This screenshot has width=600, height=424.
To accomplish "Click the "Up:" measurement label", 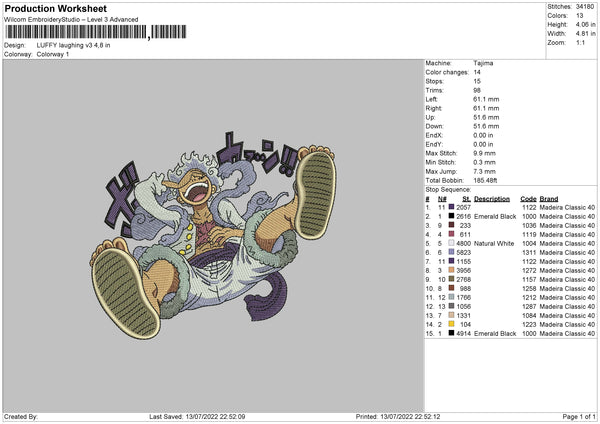I will click(x=430, y=117).
